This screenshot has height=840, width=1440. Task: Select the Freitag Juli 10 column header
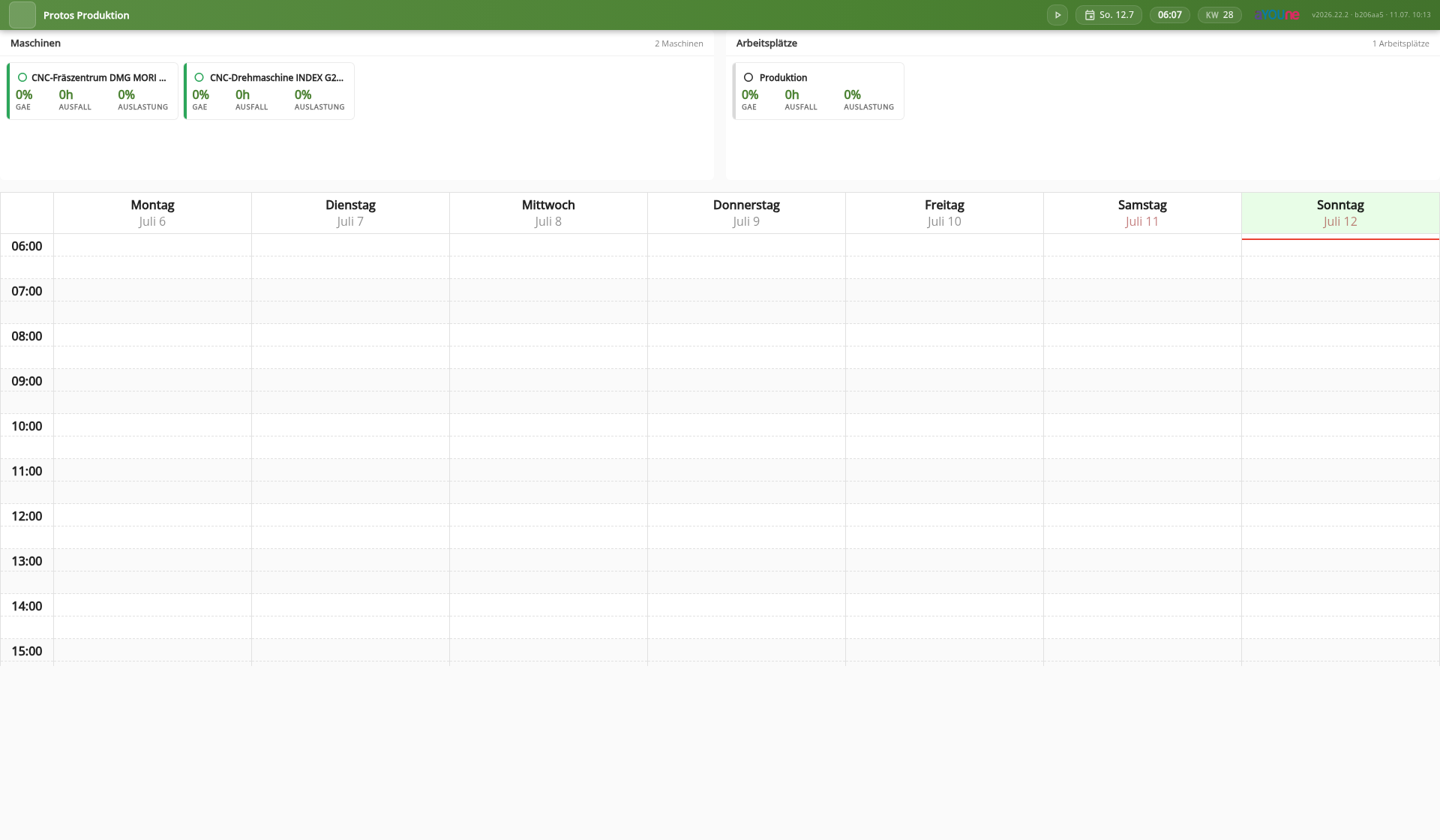[944, 213]
